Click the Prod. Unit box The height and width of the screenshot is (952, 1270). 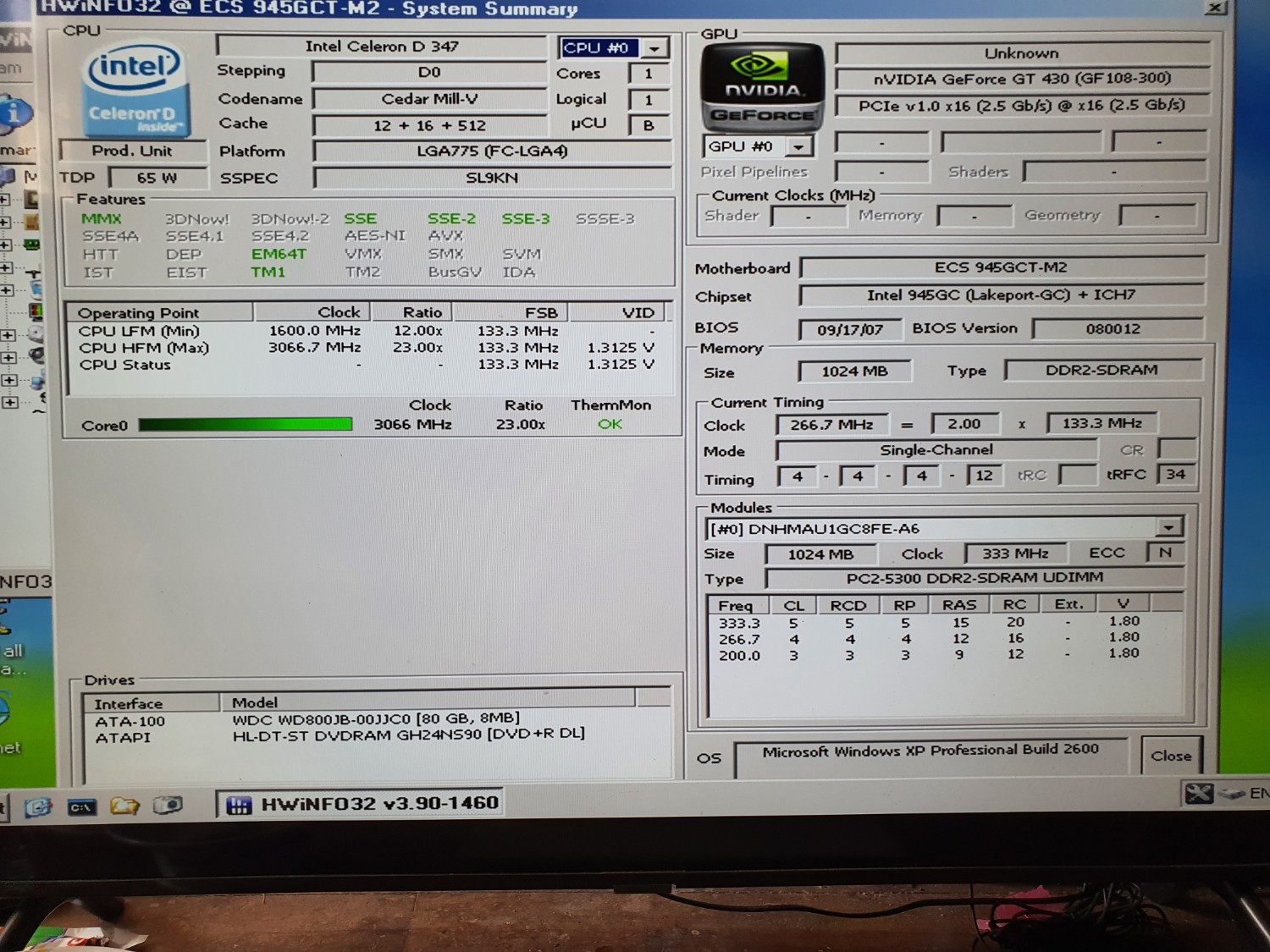(132, 151)
